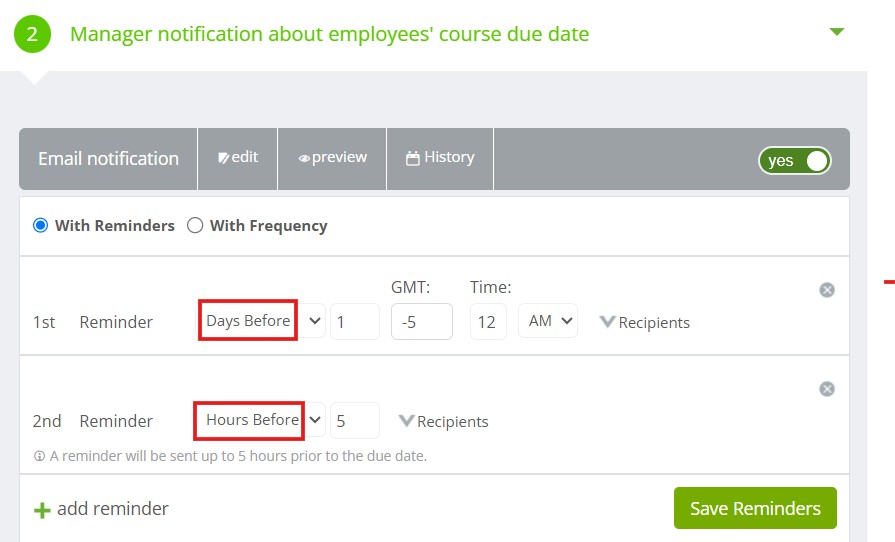Remove the 2nd Reminder with X icon
This screenshot has height=542, width=895.
coord(827,389)
